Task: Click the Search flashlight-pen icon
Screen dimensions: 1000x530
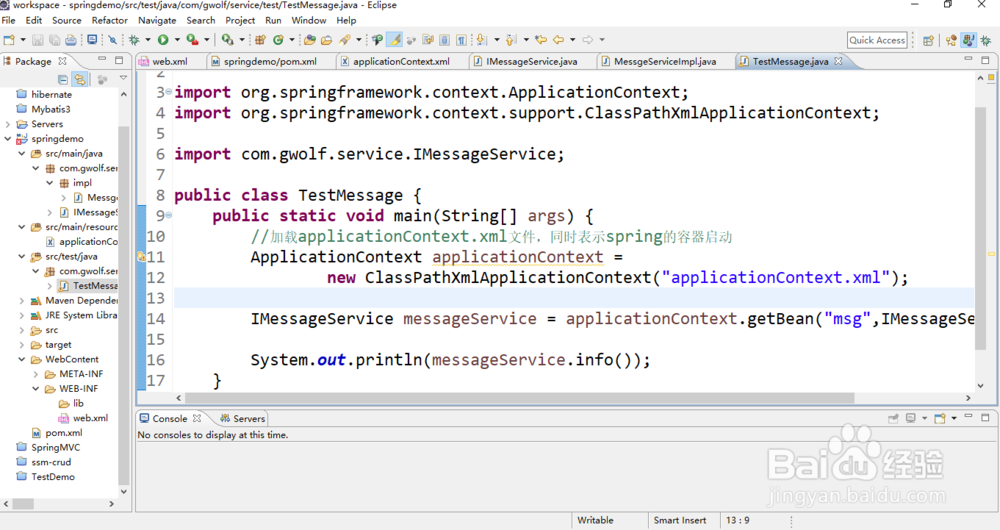Action: pyautogui.click(x=345, y=40)
